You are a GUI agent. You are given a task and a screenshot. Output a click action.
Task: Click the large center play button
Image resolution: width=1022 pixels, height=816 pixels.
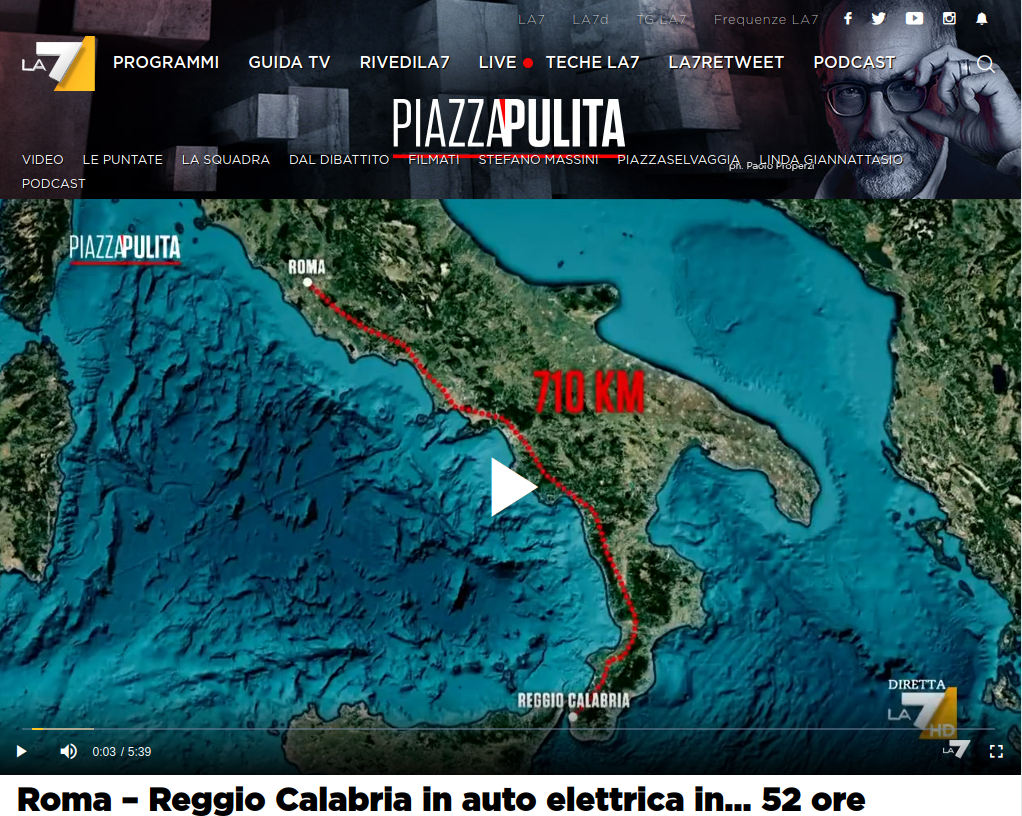point(513,487)
